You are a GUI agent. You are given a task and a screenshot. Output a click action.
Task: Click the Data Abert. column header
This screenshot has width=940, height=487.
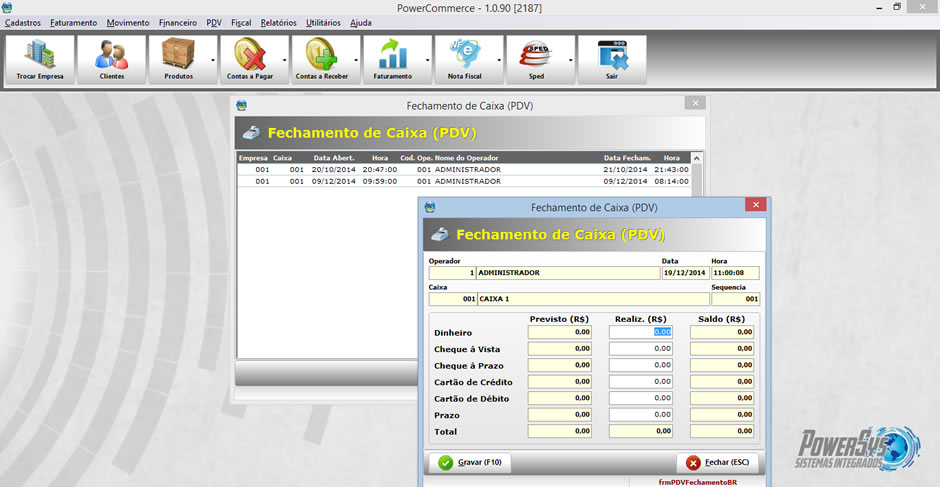[334, 158]
